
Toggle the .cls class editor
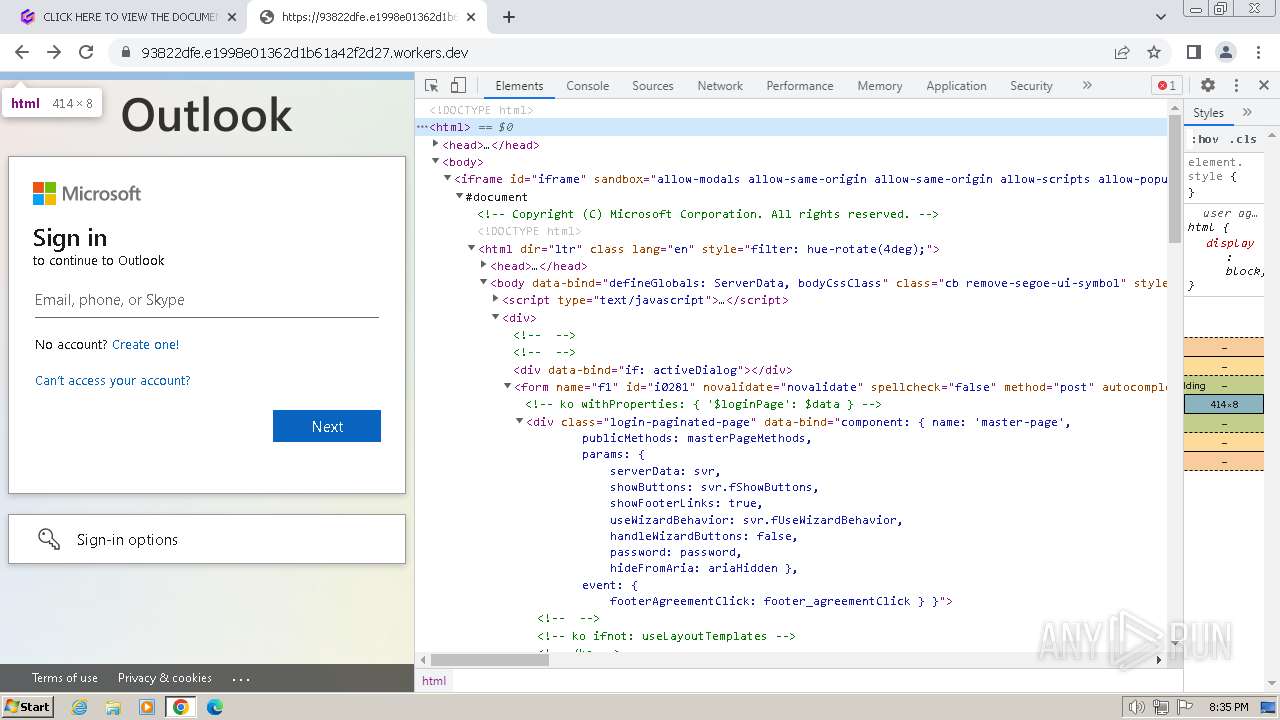[1243, 139]
